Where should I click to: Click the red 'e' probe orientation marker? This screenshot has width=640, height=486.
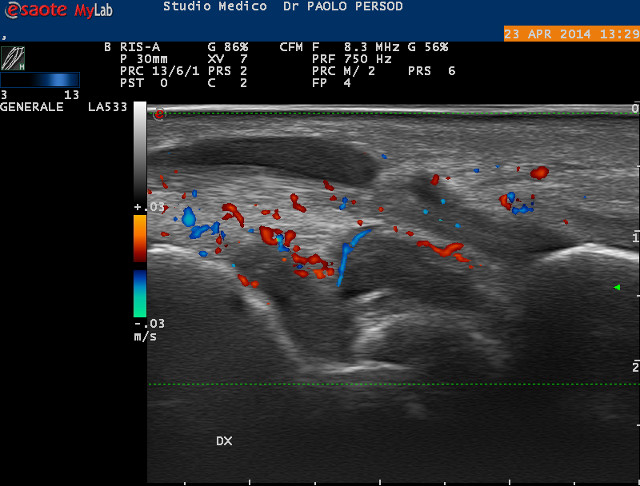click(159, 114)
